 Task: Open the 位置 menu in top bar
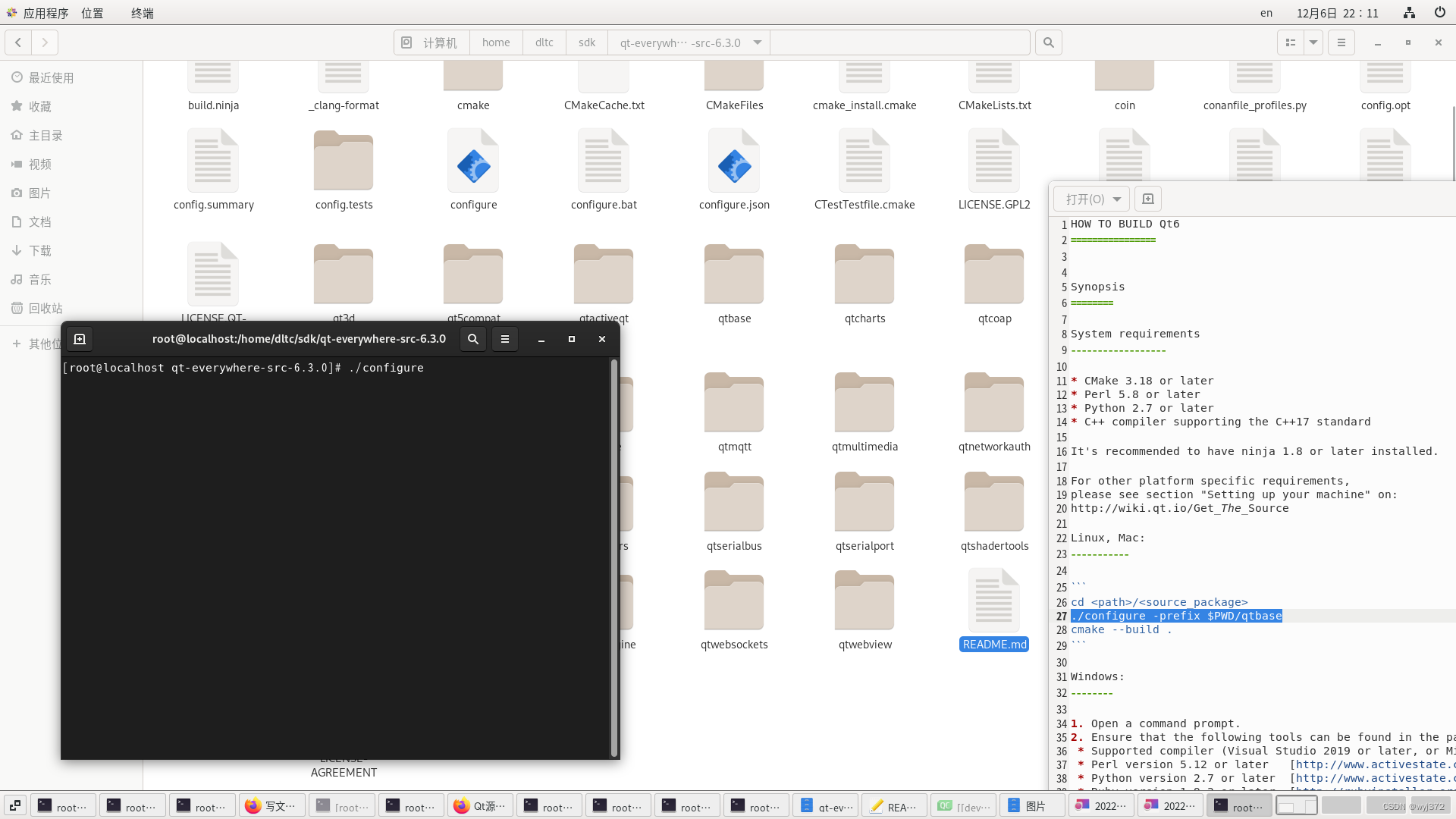(93, 13)
